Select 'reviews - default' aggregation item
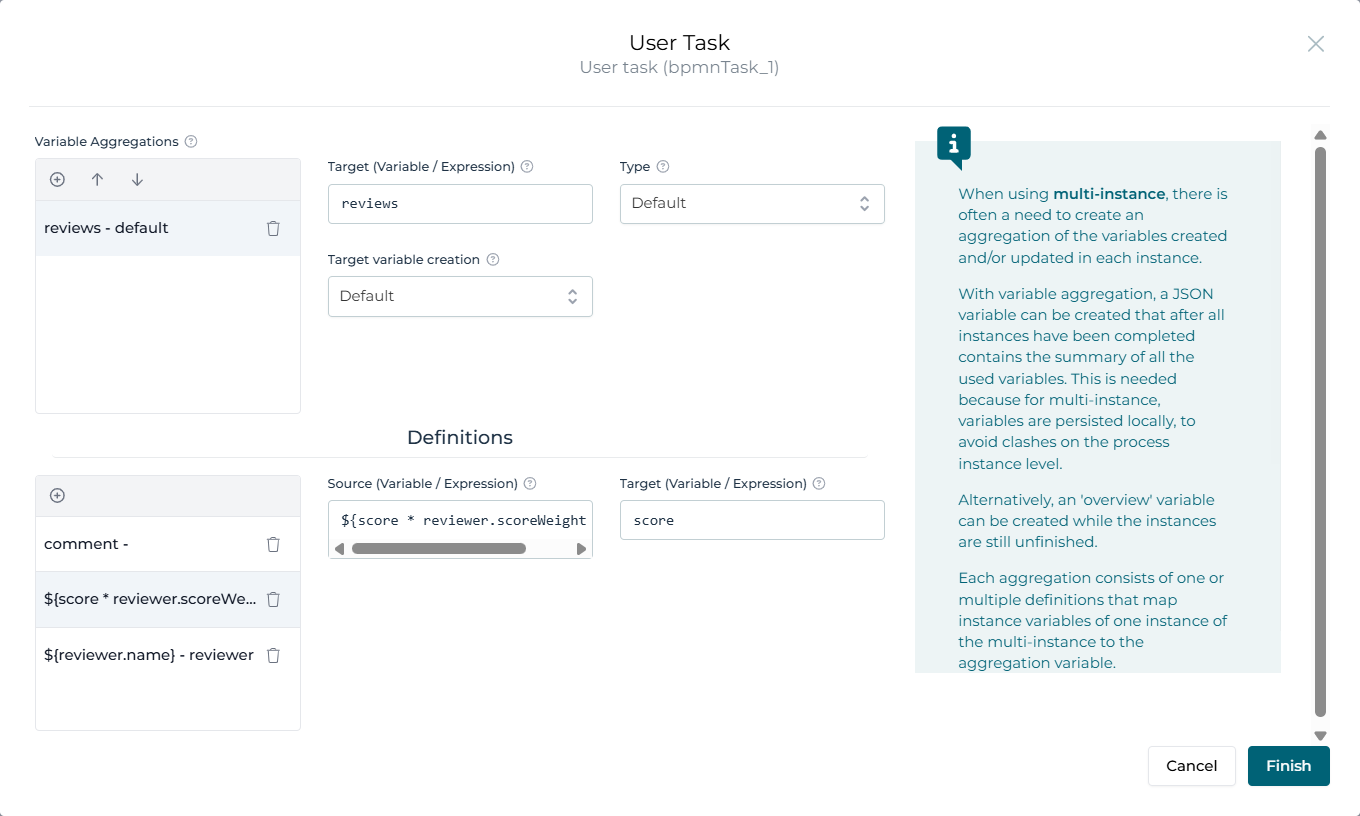 point(140,228)
